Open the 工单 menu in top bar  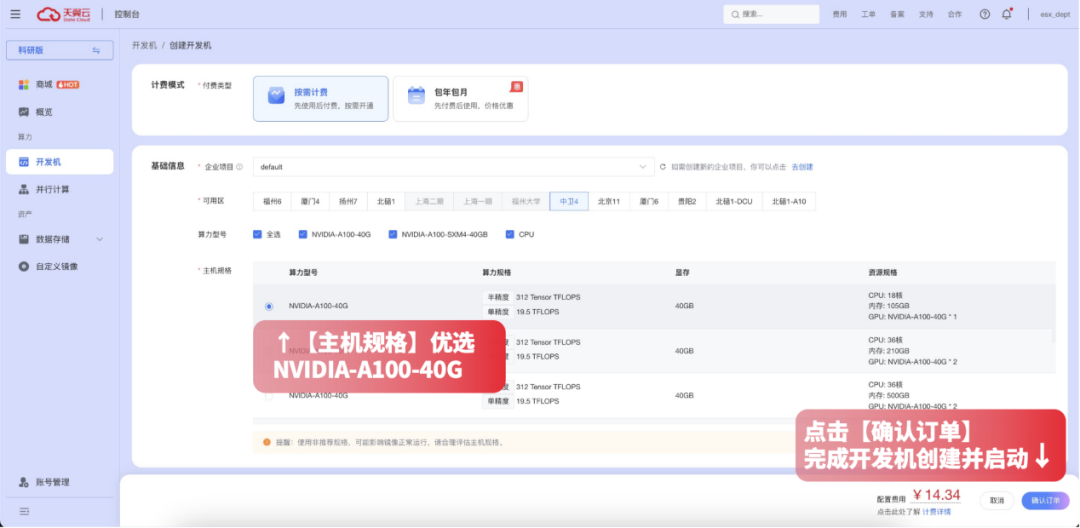[x=869, y=14]
